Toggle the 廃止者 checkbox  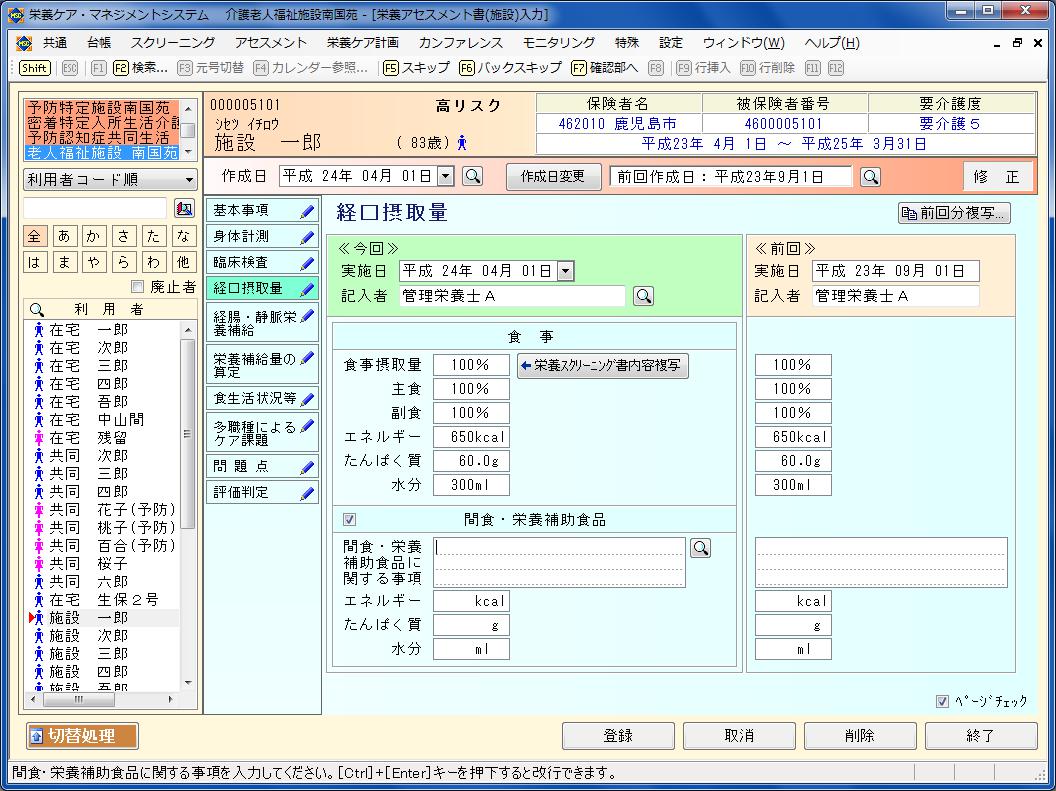pyautogui.click(x=137, y=287)
